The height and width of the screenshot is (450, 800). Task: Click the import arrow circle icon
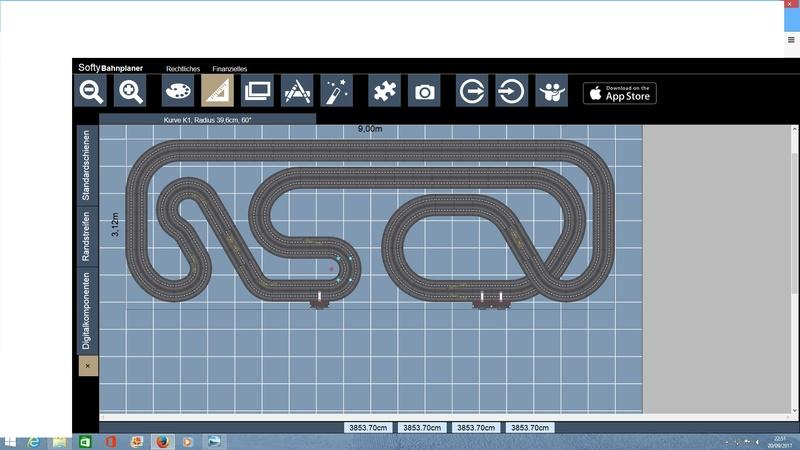pos(511,92)
